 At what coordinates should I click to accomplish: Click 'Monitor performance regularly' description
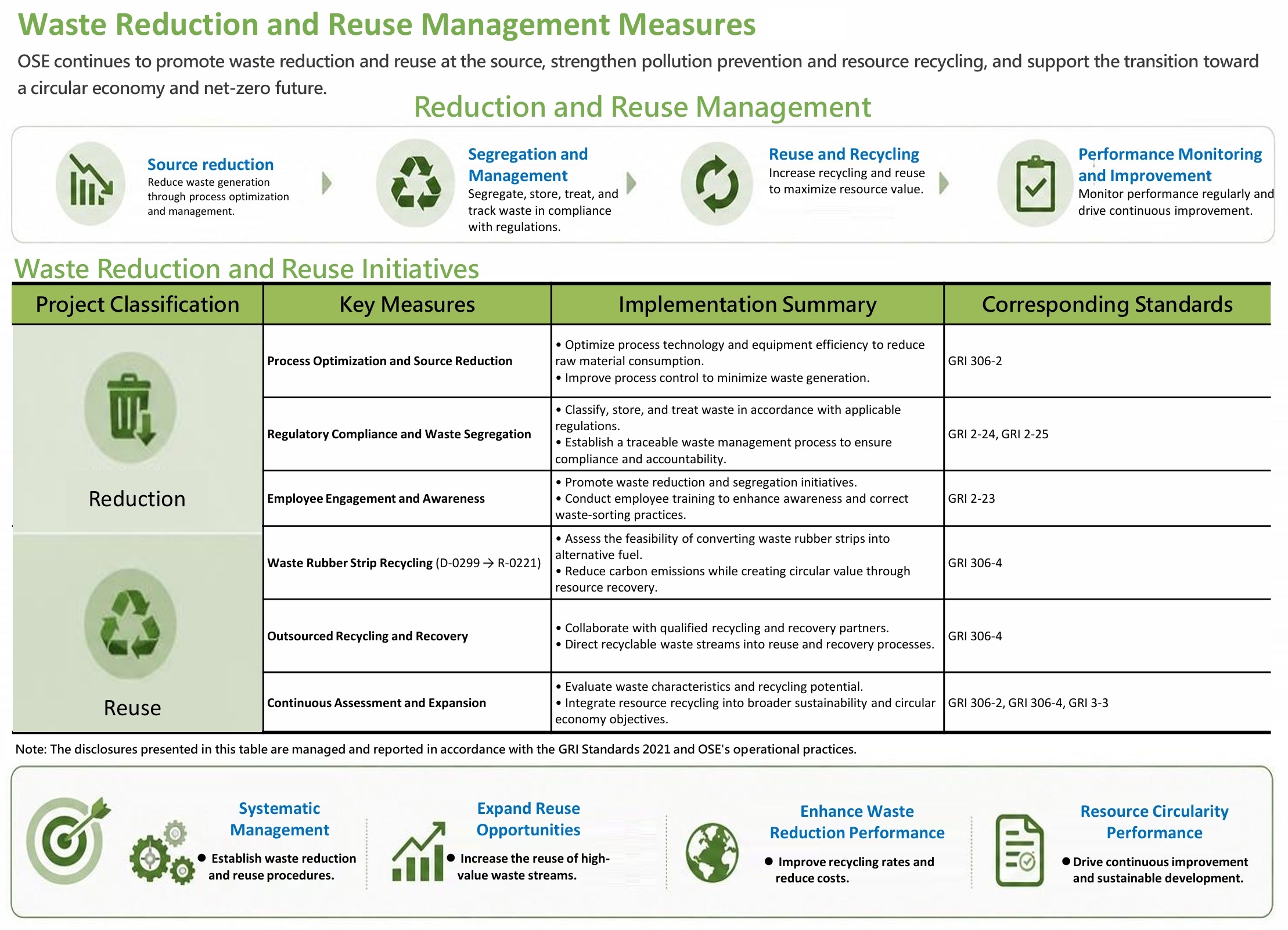pyautogui.click(x=1176, y=202)
